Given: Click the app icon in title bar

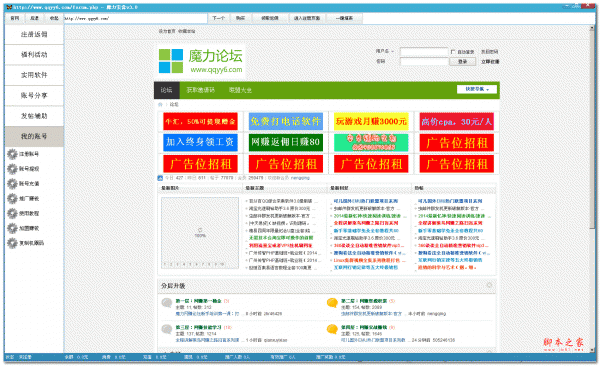Looking at the screenshot, I should 9,7.
